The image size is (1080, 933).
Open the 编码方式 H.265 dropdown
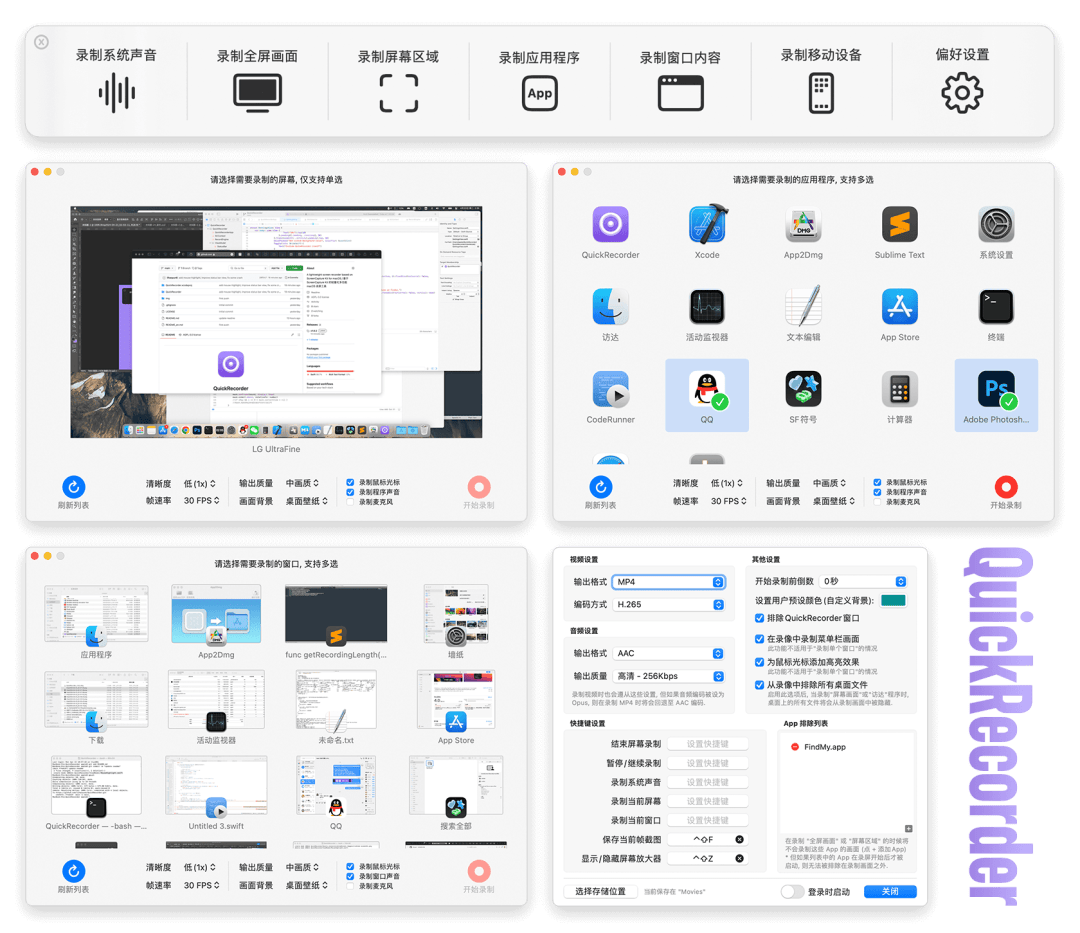(x=669, y=605)
